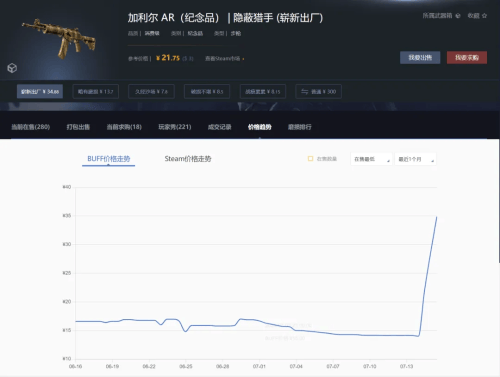The width and height of the screenshot is (500, 377).
Task: Click the page scrollbar on the right edge
Action: click(499, 200)
